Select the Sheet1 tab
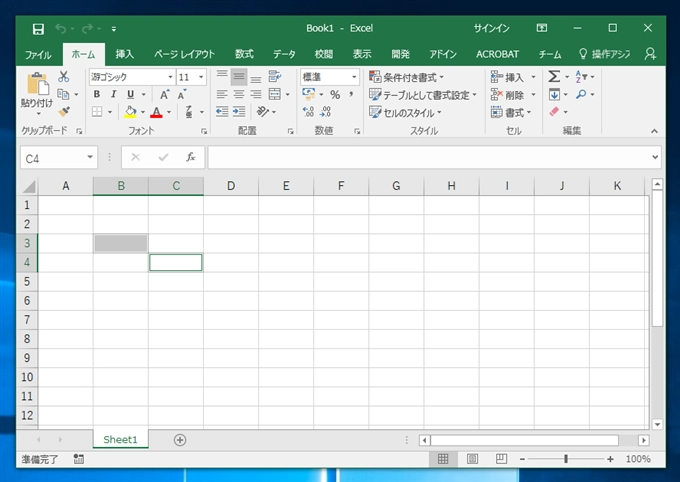This screenshot has height=482, width=680. 120,439
